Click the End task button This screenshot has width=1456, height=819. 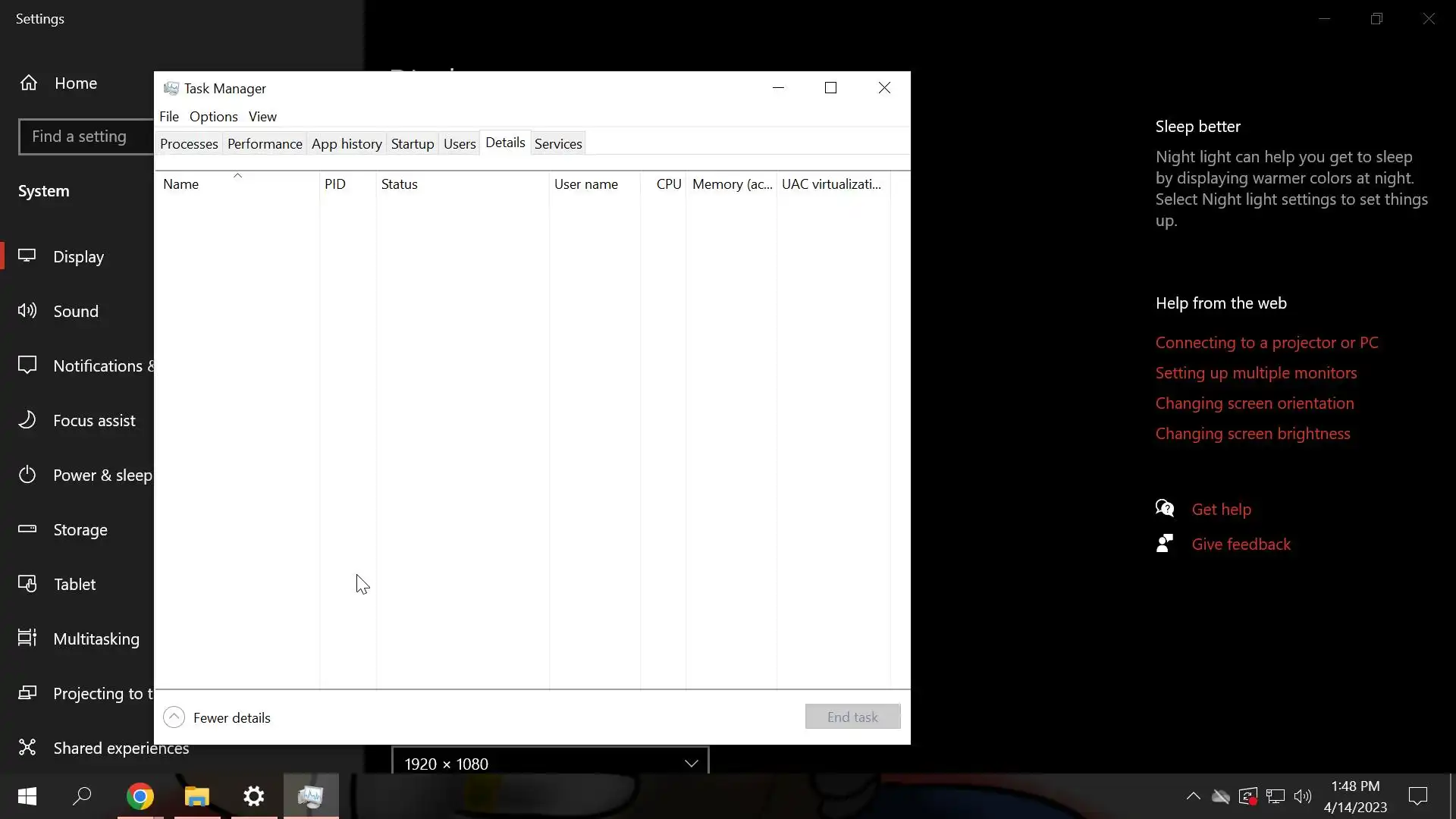(852, 717)
